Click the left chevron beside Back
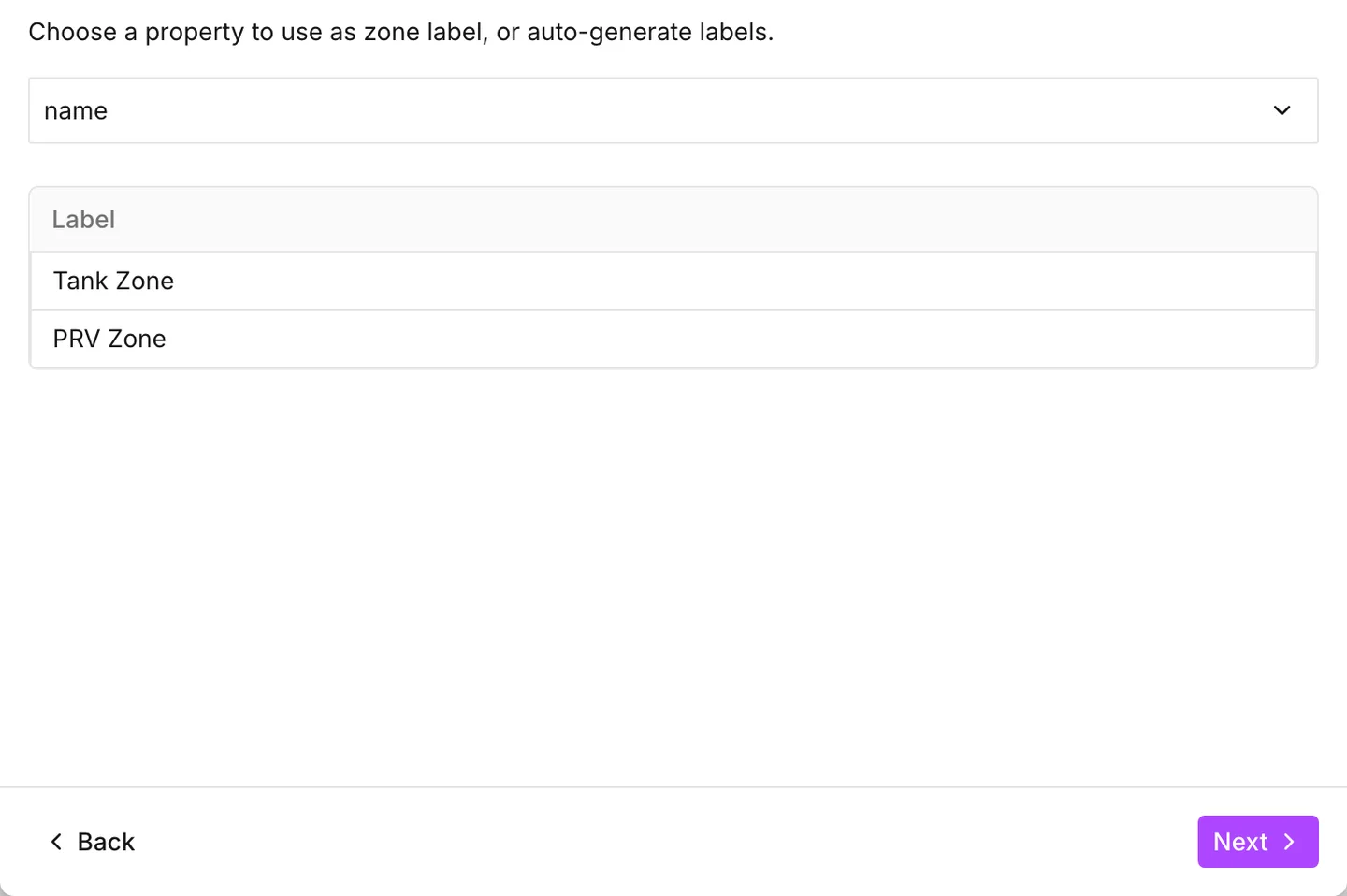The image size is (1347, 896). pos(56,842)
